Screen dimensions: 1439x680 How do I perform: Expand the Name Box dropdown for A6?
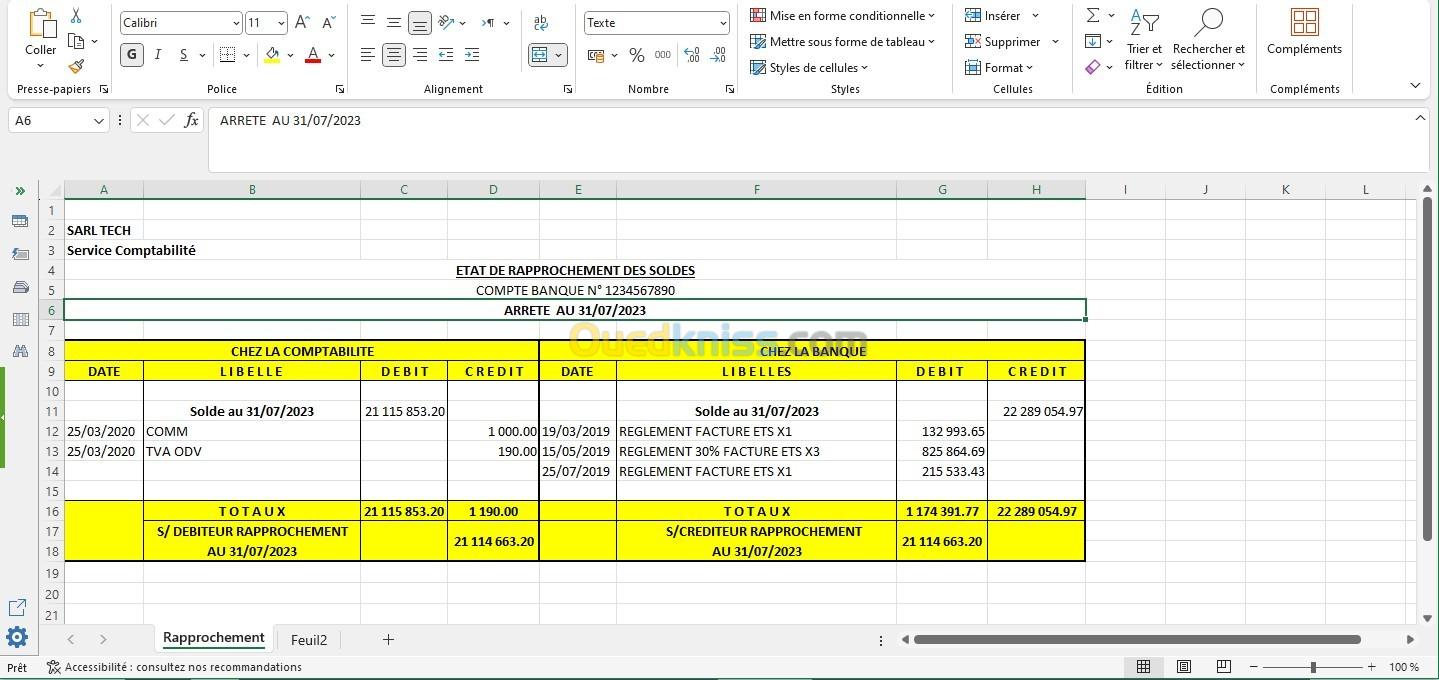tap(98, 121)
